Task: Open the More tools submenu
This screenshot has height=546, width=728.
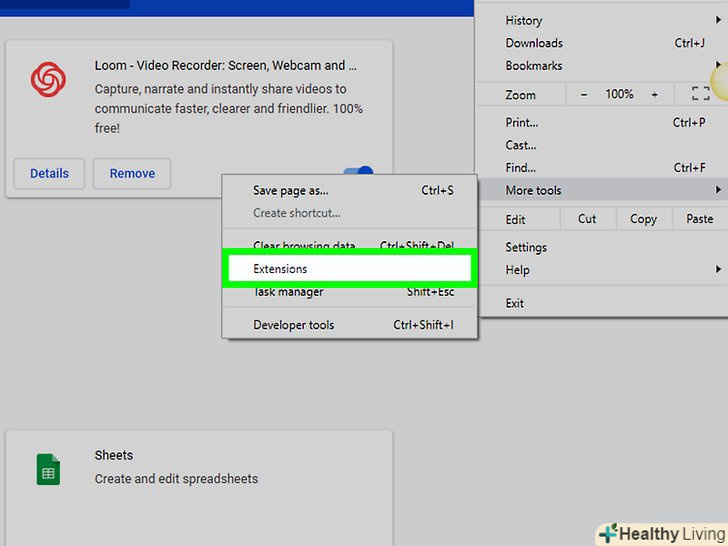Action: coord(602,190)
